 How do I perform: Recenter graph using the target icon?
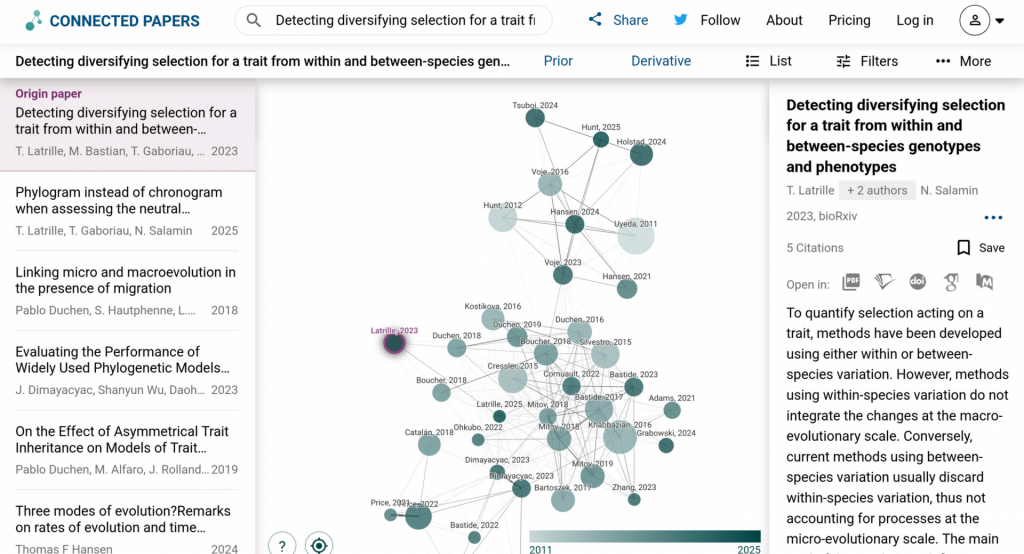[319, 545]
